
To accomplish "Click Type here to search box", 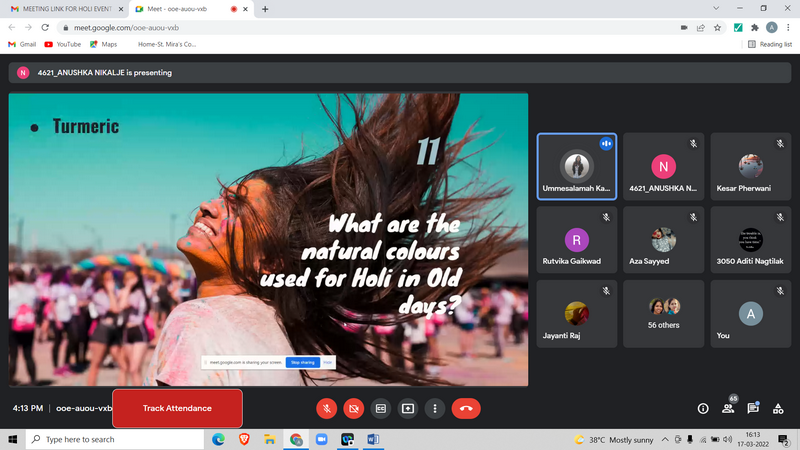I will point(115,439).
